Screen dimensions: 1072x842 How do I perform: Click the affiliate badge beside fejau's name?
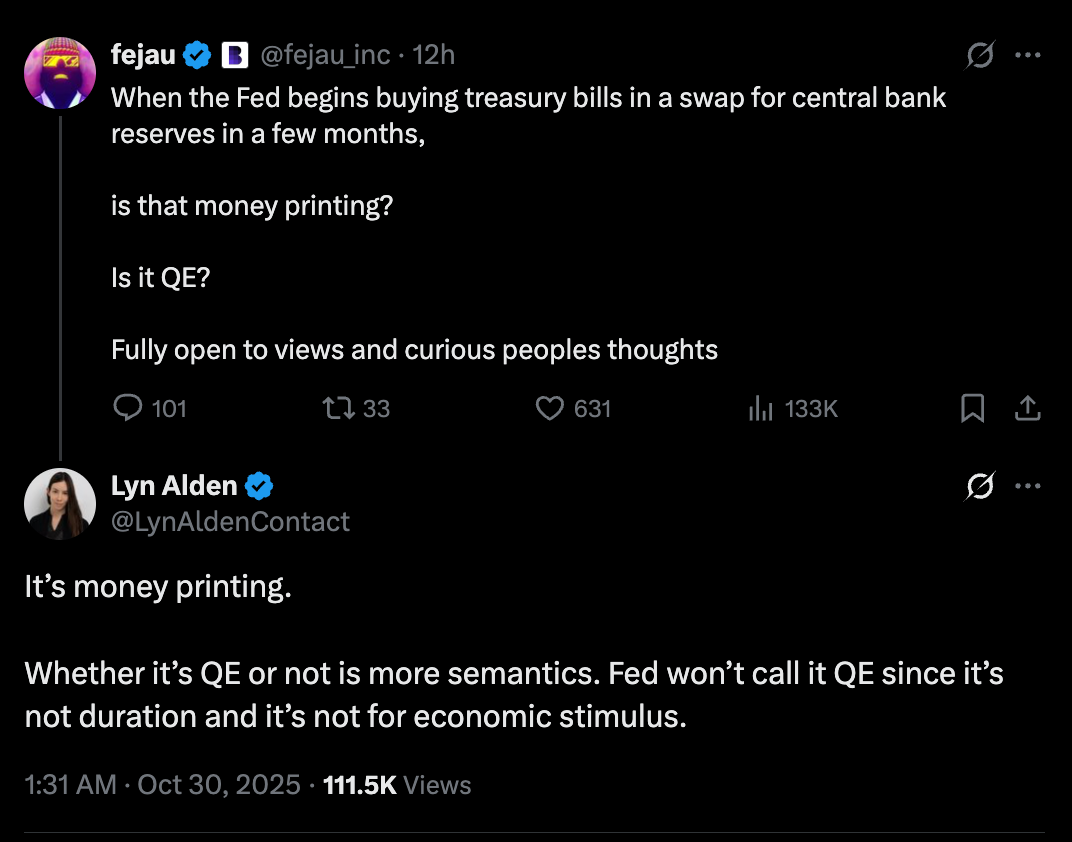tap(233, 55)
